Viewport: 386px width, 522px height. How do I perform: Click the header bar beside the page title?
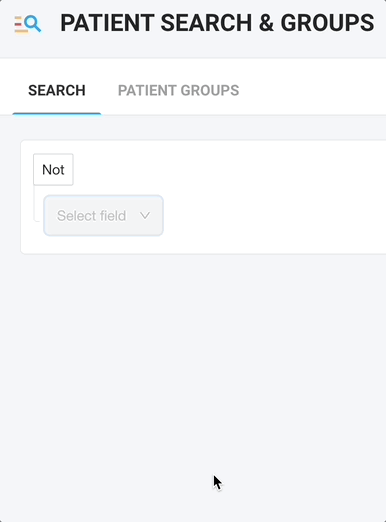point(380,23)
